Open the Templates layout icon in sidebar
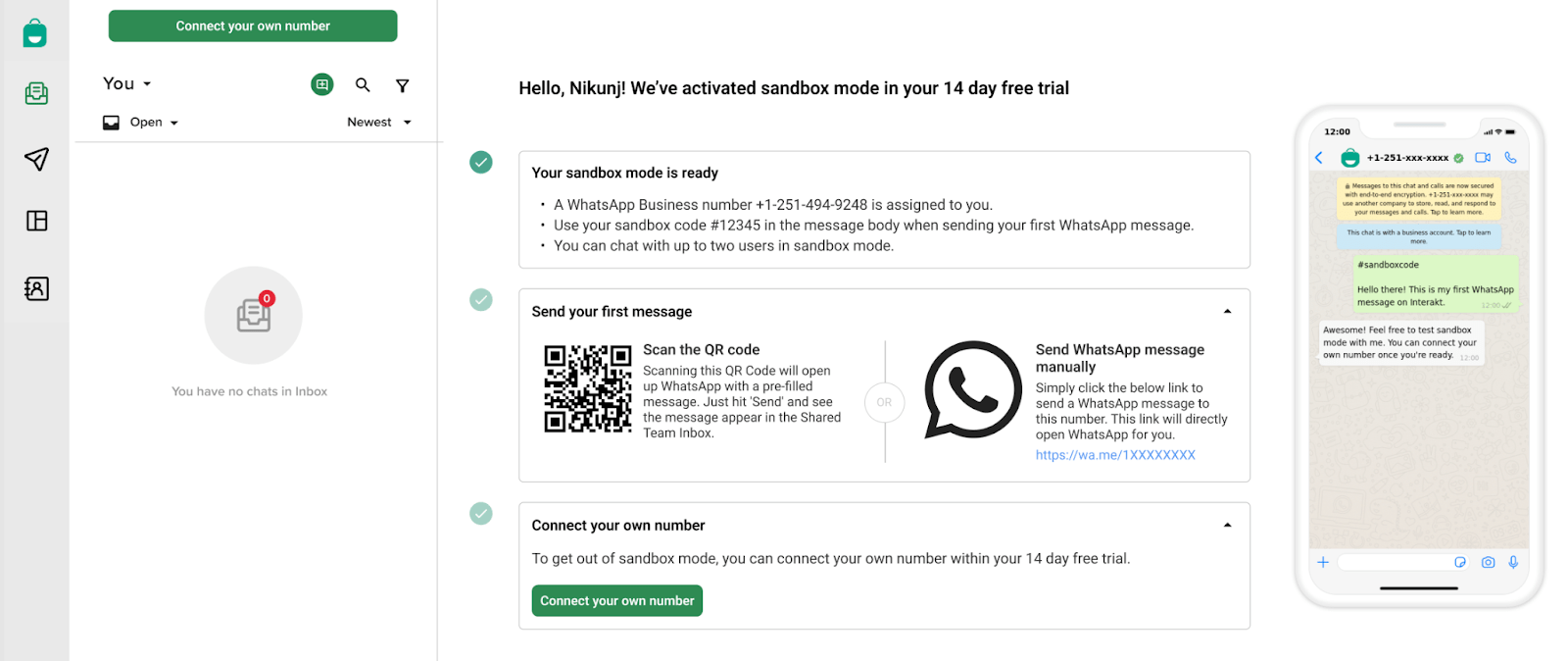 (37, 221)
